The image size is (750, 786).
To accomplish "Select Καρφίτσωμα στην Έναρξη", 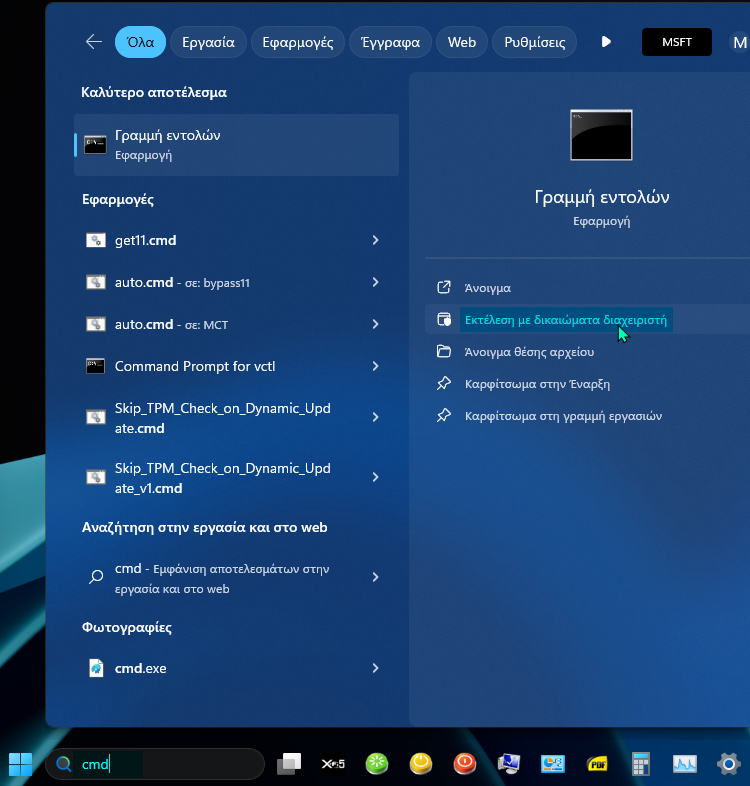I will point(537,384).
